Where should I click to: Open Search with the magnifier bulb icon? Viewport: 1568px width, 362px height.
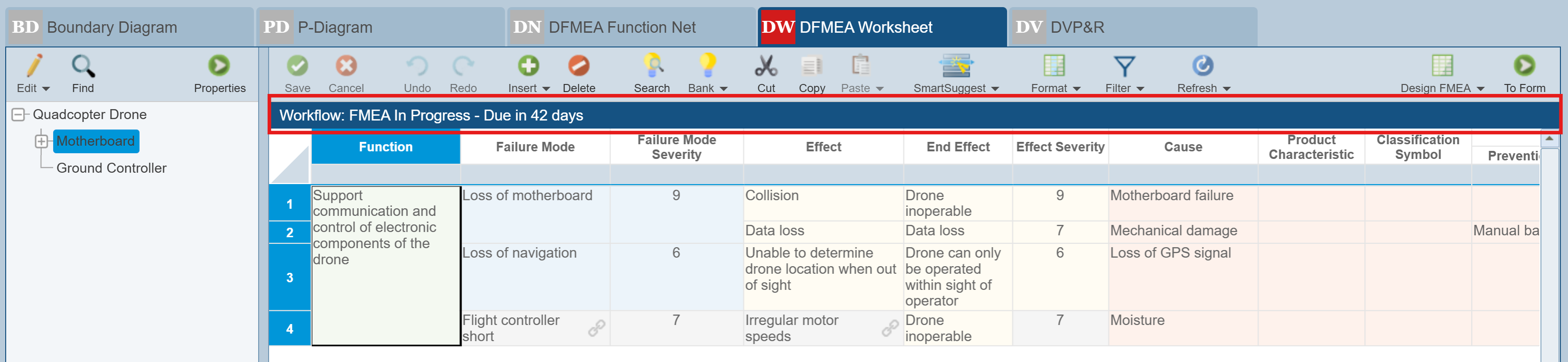tap(652, 65)
